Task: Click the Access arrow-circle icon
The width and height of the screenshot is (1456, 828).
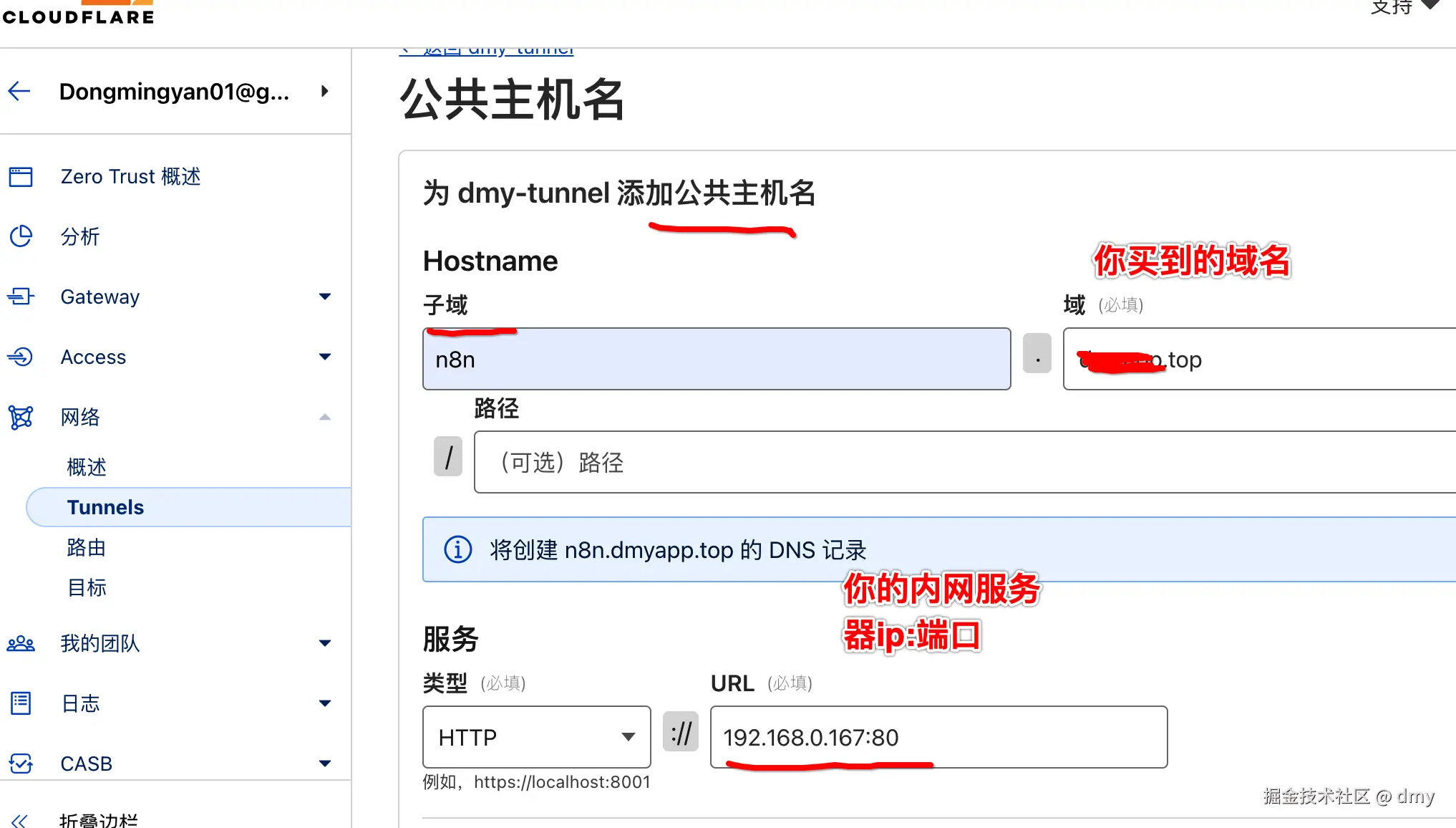Action: point(21,357)
